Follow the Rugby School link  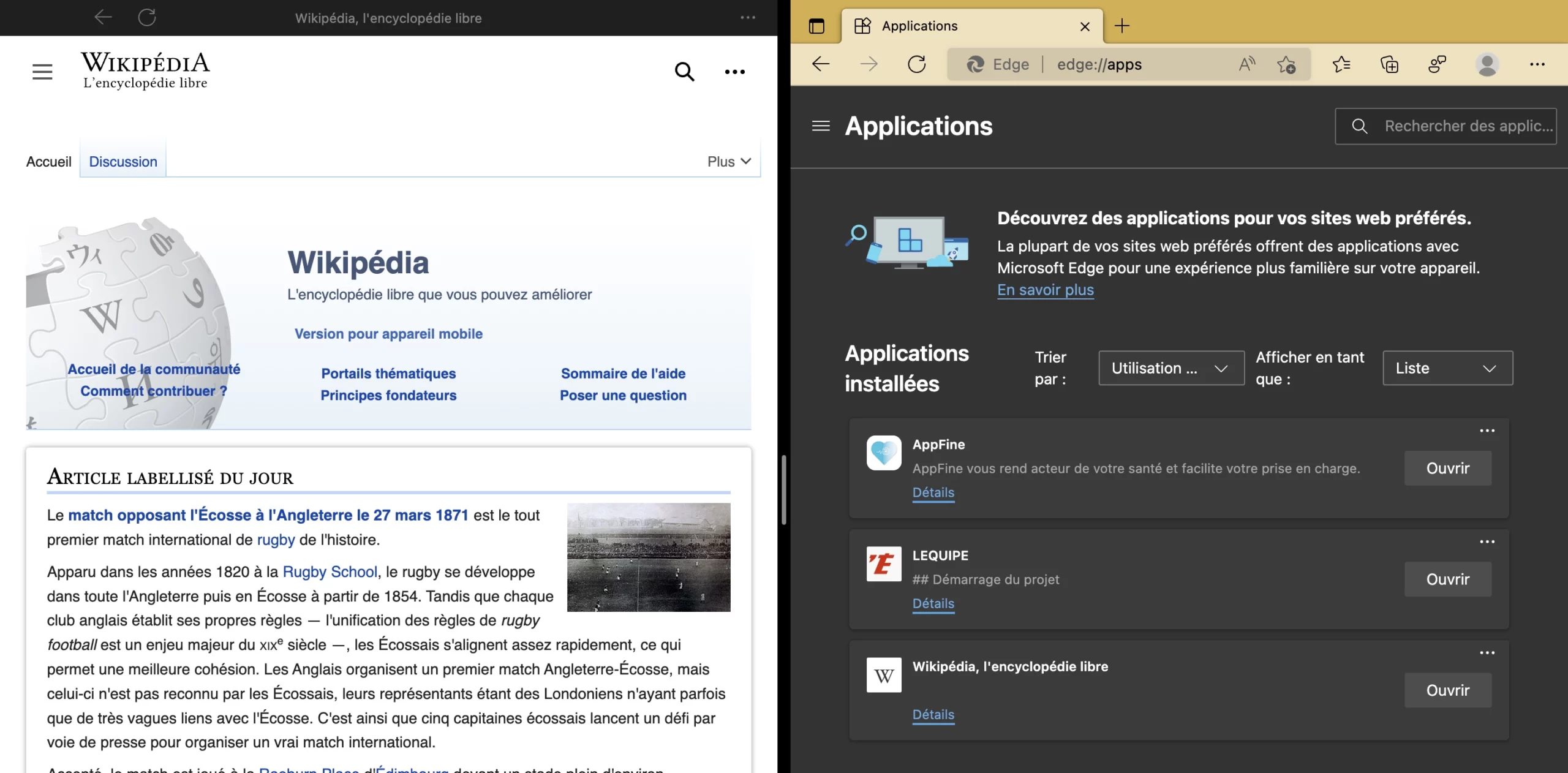click(330, 572)
